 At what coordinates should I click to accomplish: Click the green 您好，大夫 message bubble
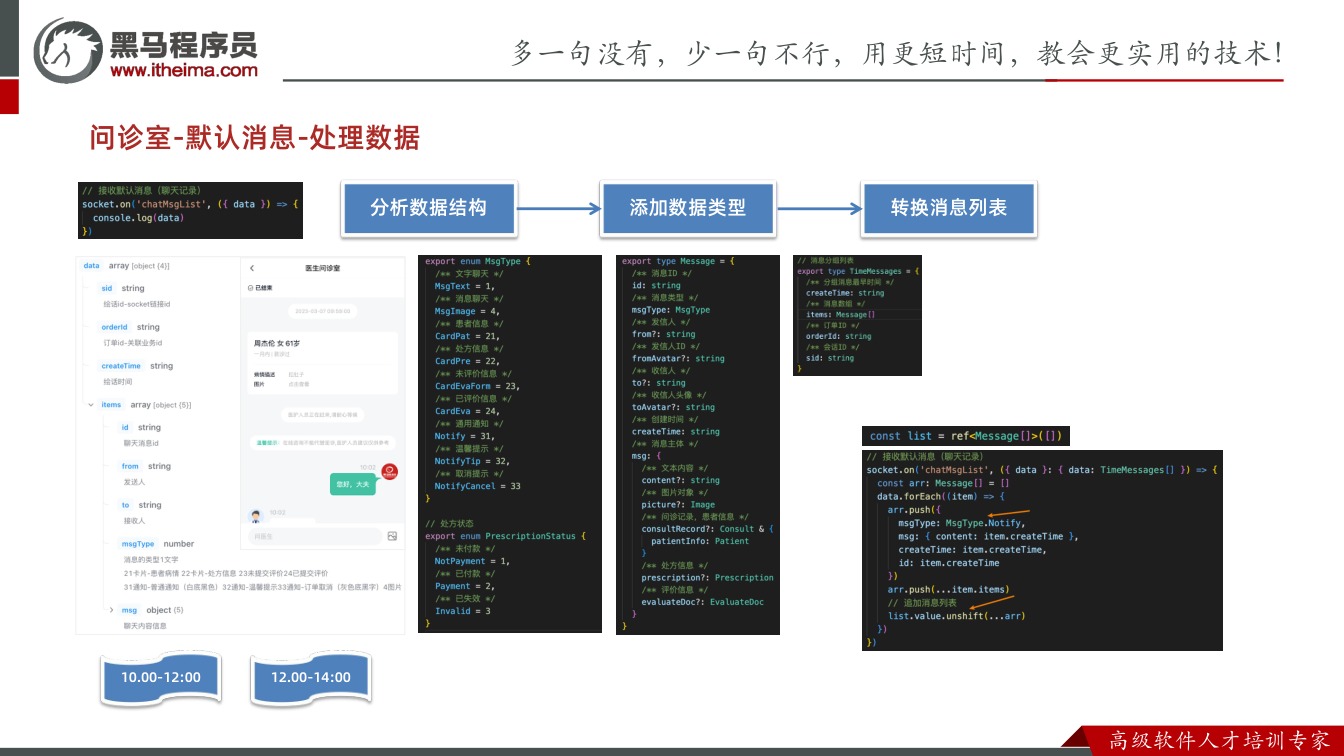pyautogui.click(x=353, y=484)
